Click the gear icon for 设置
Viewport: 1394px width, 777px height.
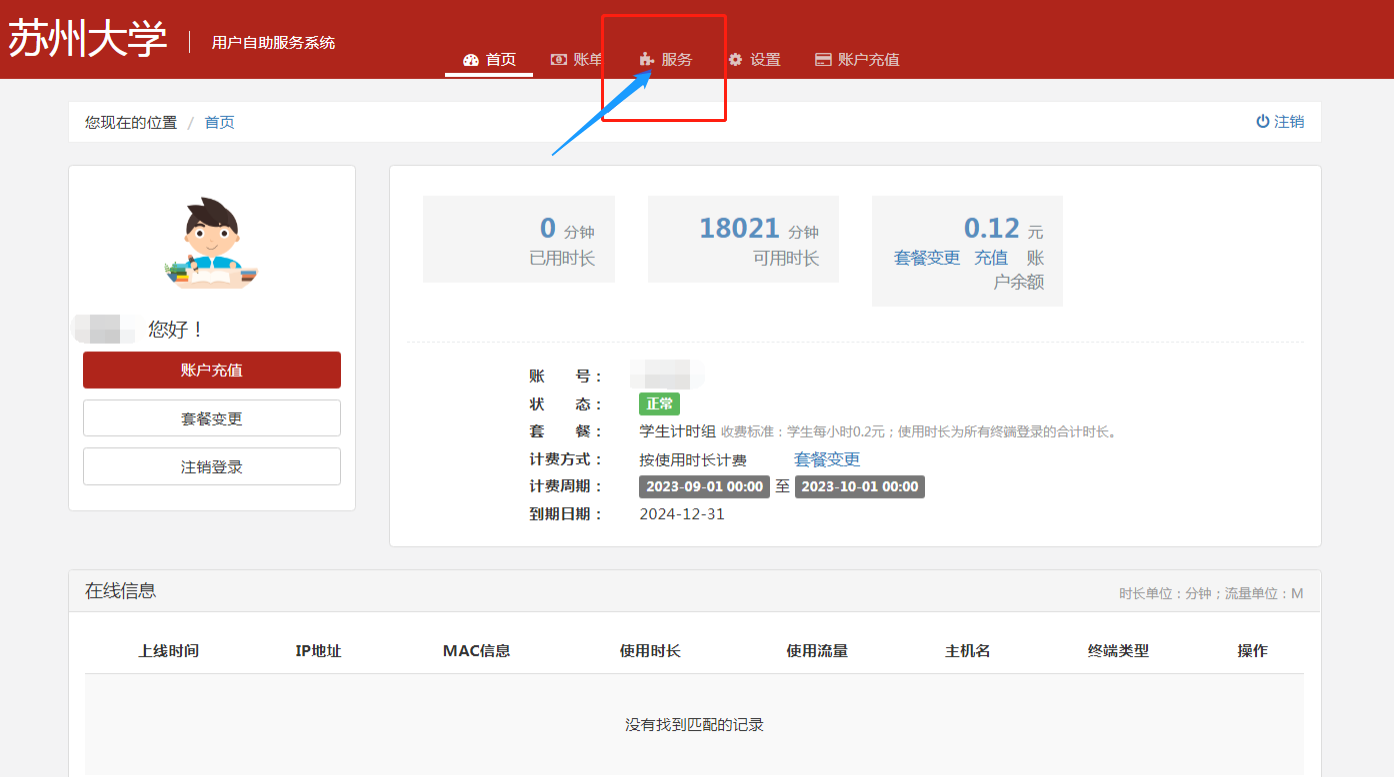coord(736,60)
